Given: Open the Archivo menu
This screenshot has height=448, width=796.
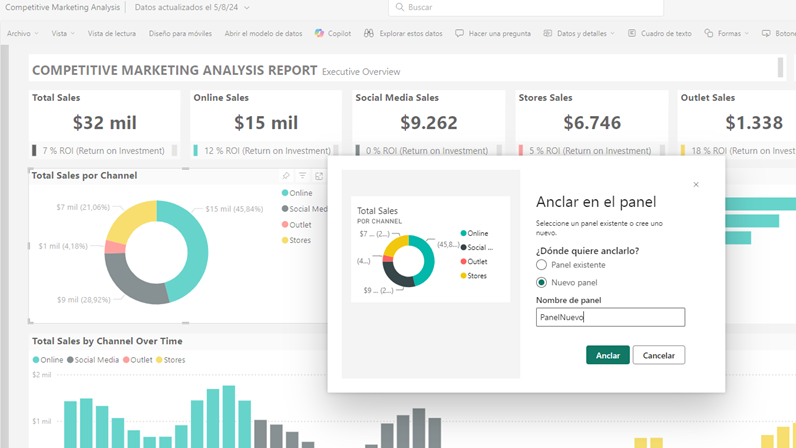Looking at the screenshot, I should 22,33.
